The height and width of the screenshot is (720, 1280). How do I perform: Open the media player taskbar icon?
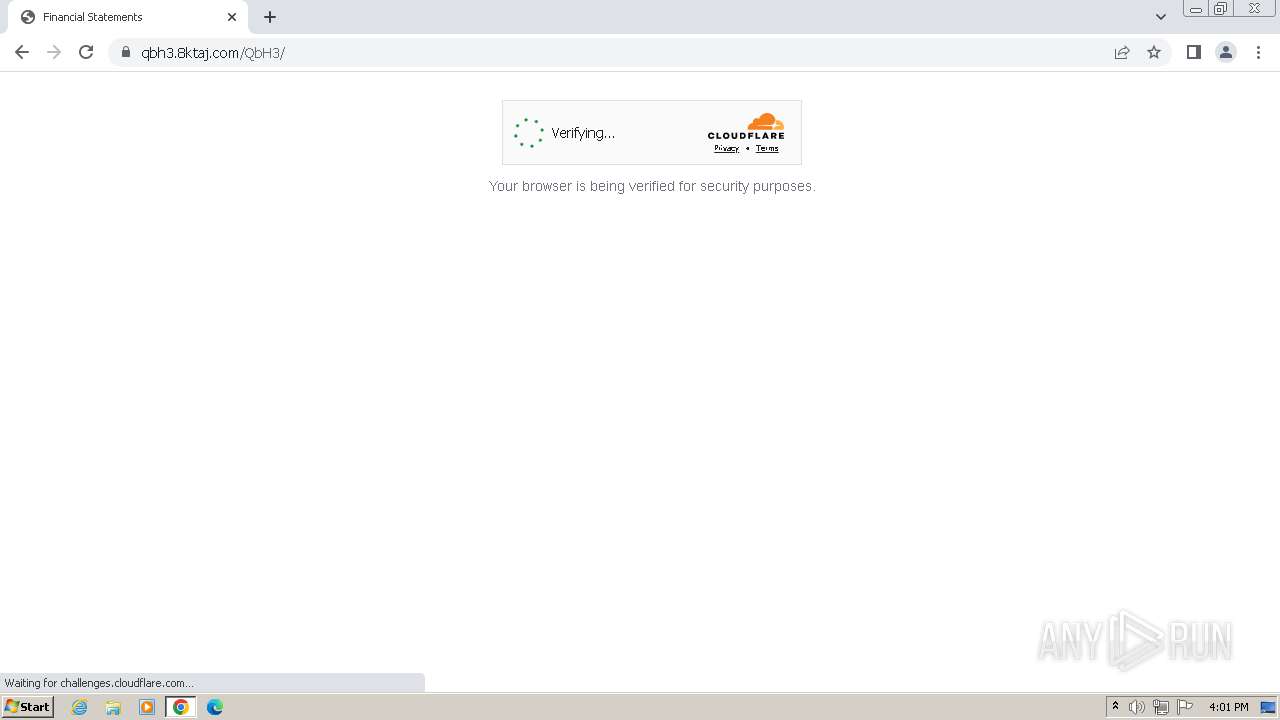pyautogui.click(x=147, y=707)
